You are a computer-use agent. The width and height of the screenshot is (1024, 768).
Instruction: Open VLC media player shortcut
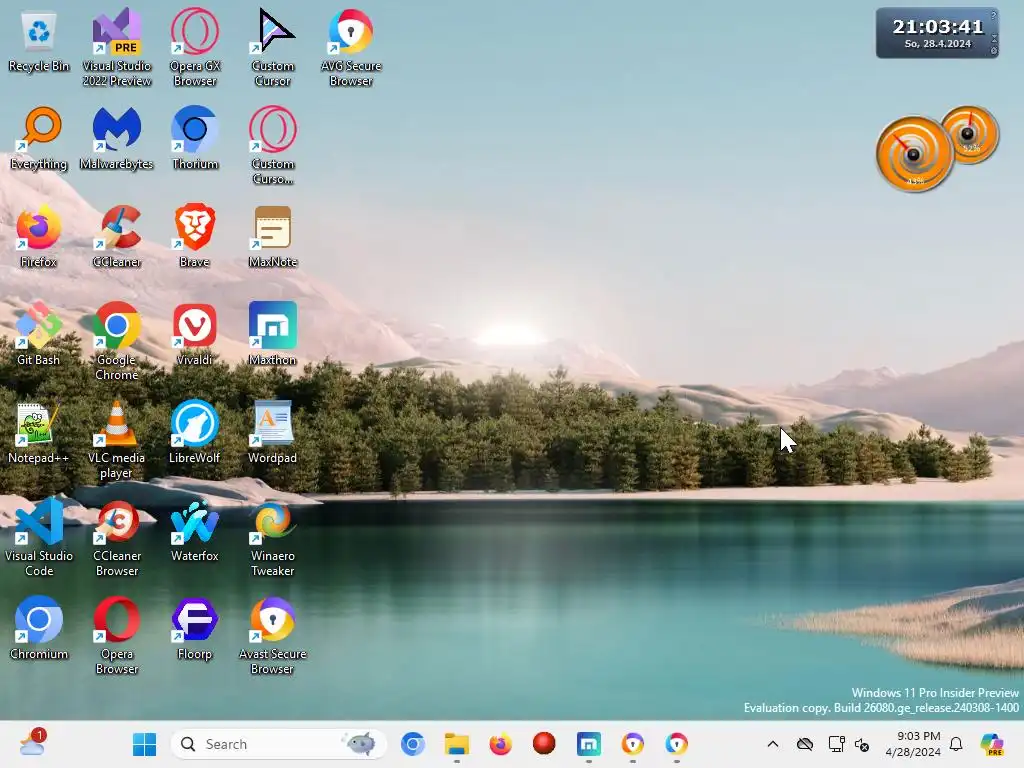click(117, 439)
